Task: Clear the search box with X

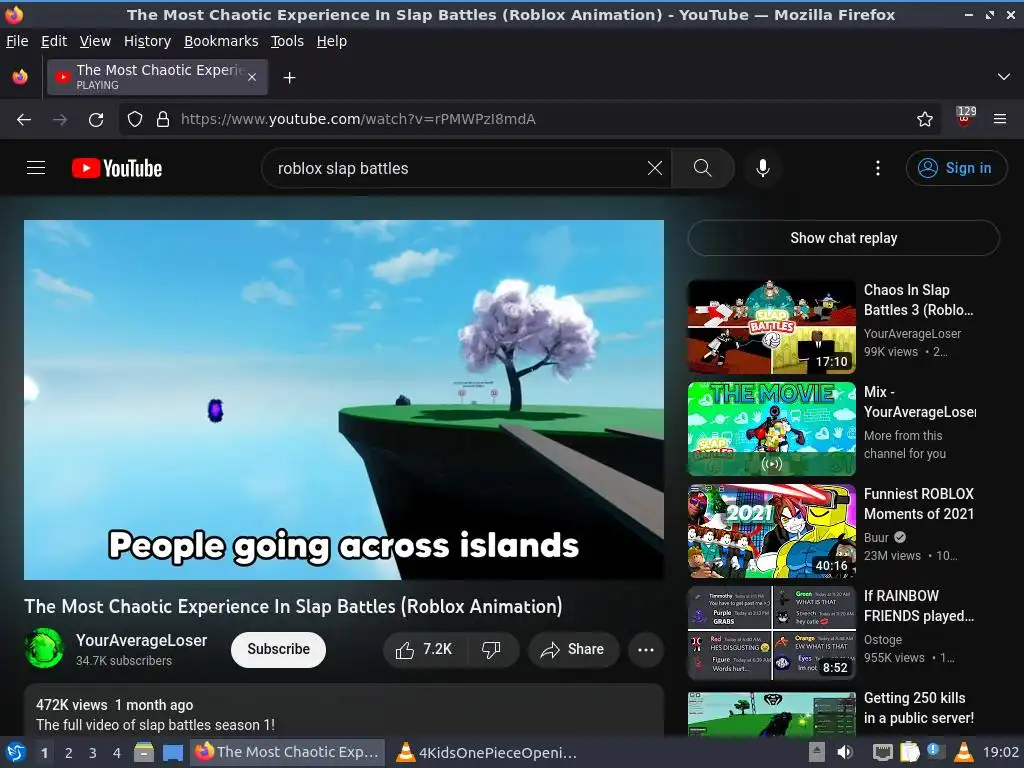Action: [x=654, y=168]
